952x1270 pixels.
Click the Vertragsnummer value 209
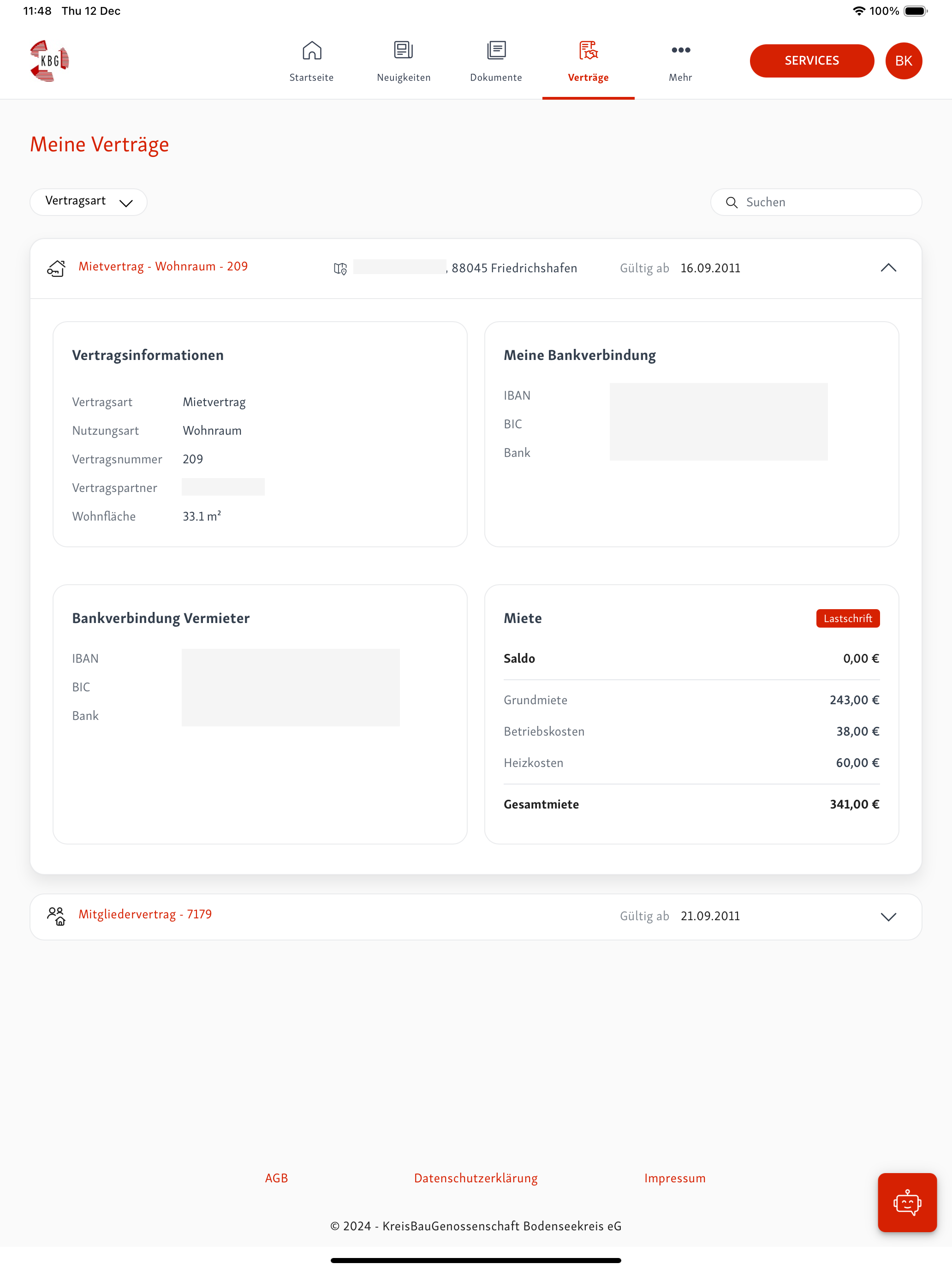pyautogui.click(x=193, y=459)
